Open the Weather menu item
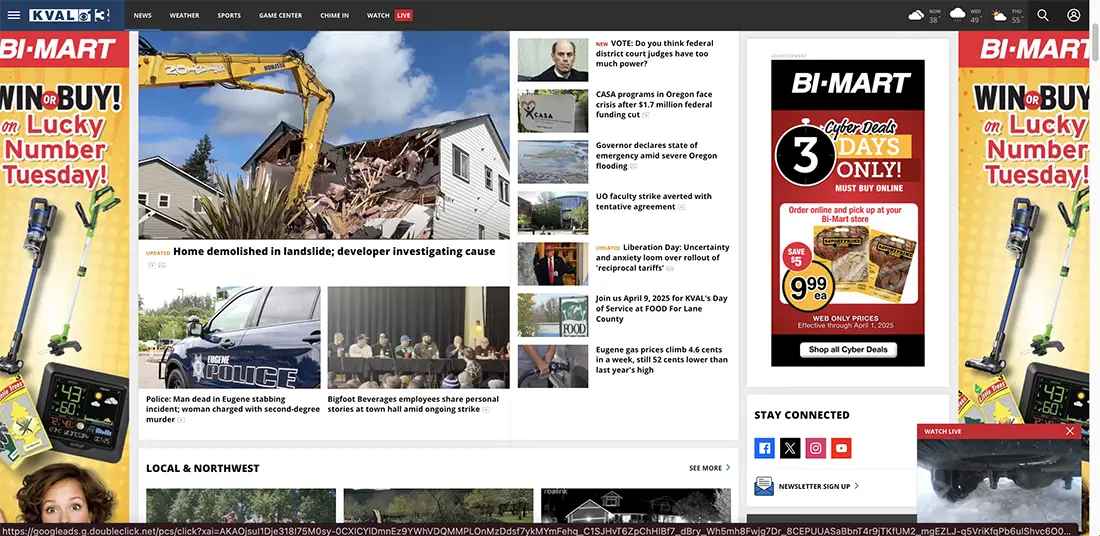The height and width of the screenshot is (536, 1100). tap(184, 15)
